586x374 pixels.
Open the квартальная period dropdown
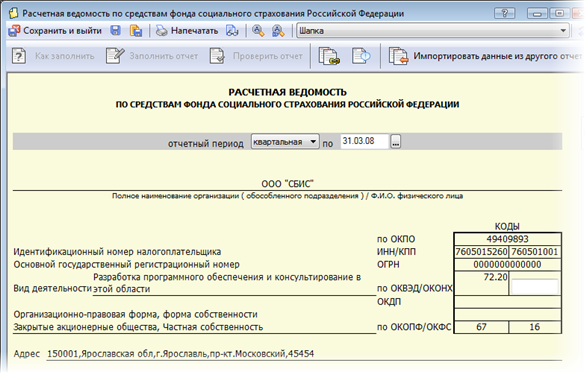pyautogui.click(x=285, y=142)
